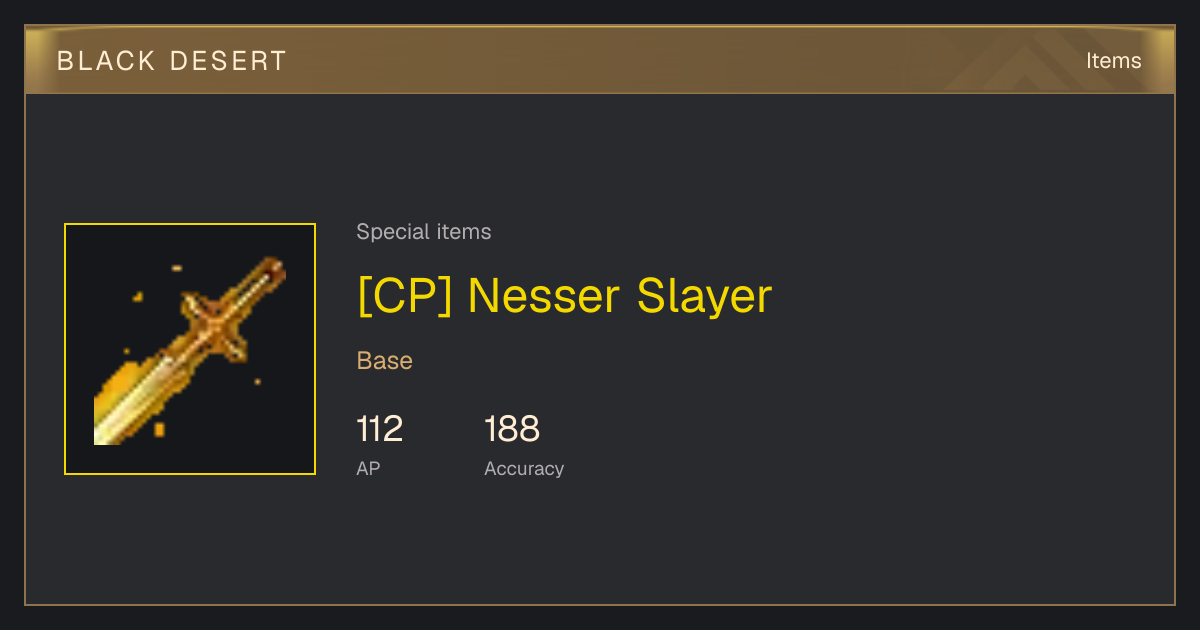Click the "Accuracy" stat label
The width and height of the screenshot is (1200, 630).
[x=524, y=469]
